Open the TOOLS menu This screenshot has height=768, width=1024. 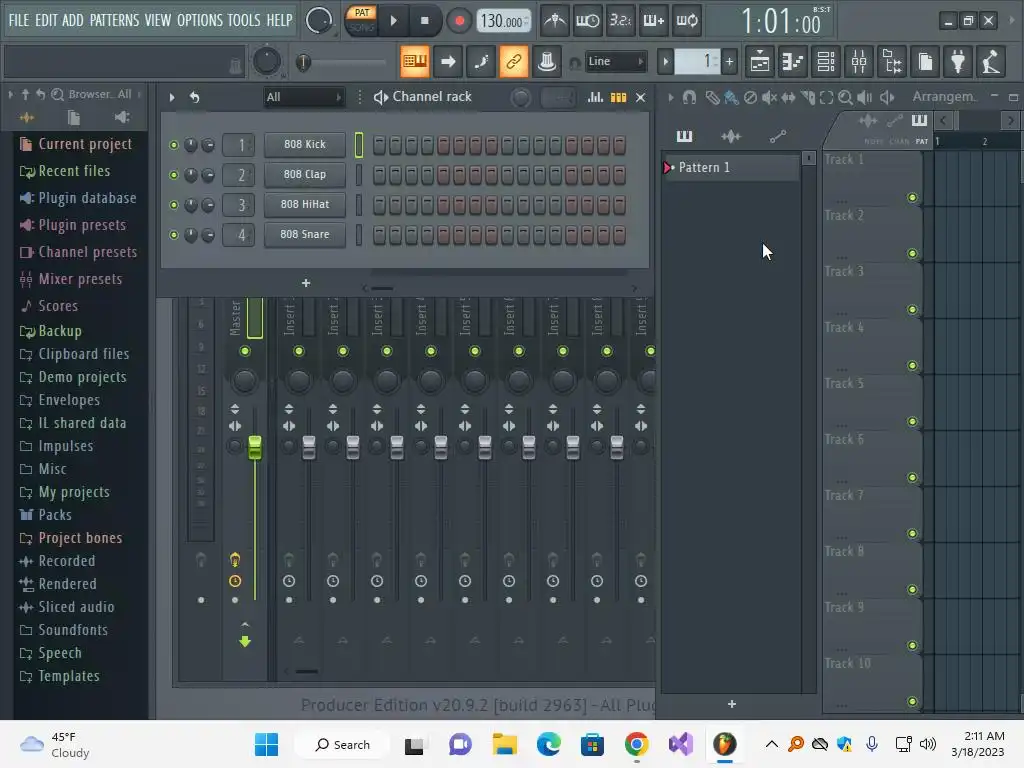[x=244, y=20]
